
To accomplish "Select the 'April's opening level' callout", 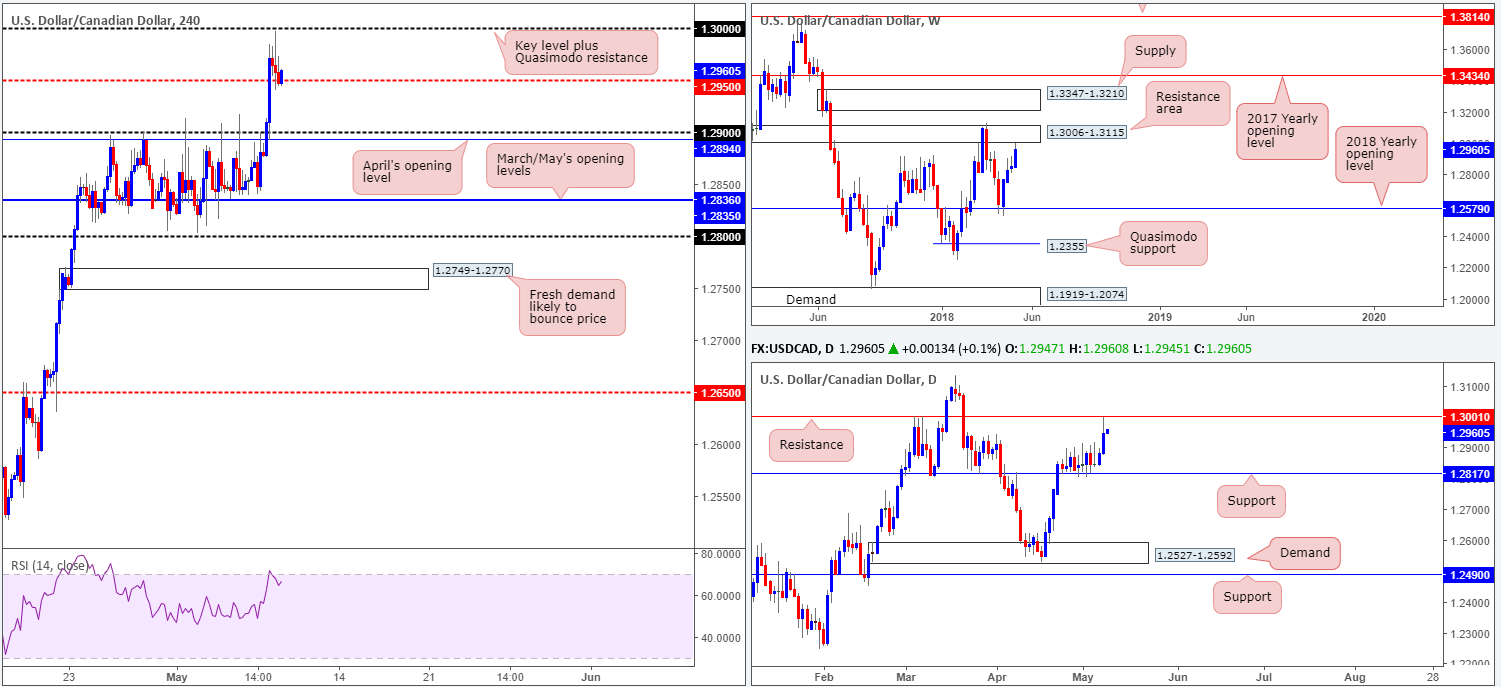I will point(407,172).
